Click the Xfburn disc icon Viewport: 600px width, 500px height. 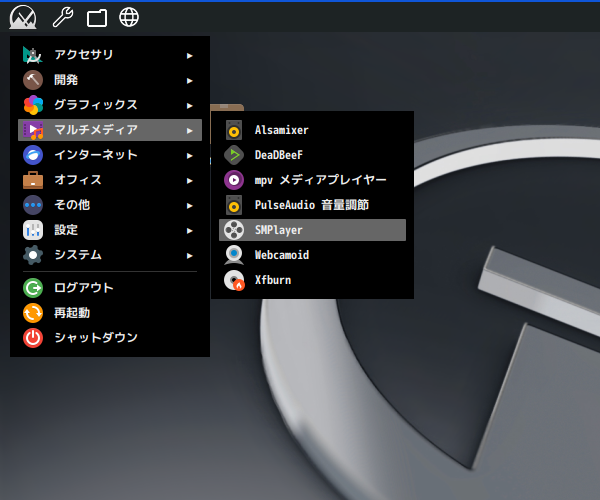click(x=234, y=280)
